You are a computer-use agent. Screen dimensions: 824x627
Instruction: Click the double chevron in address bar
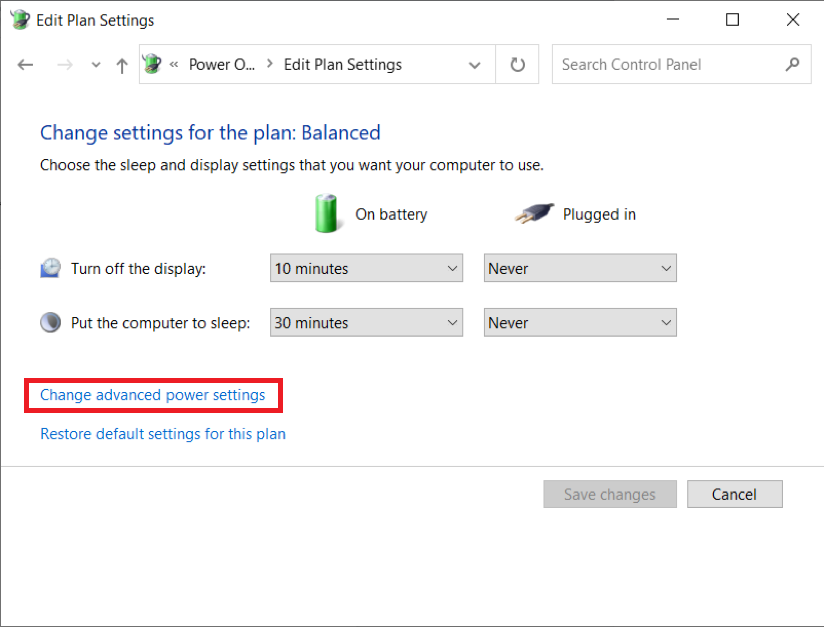point(174,64)
